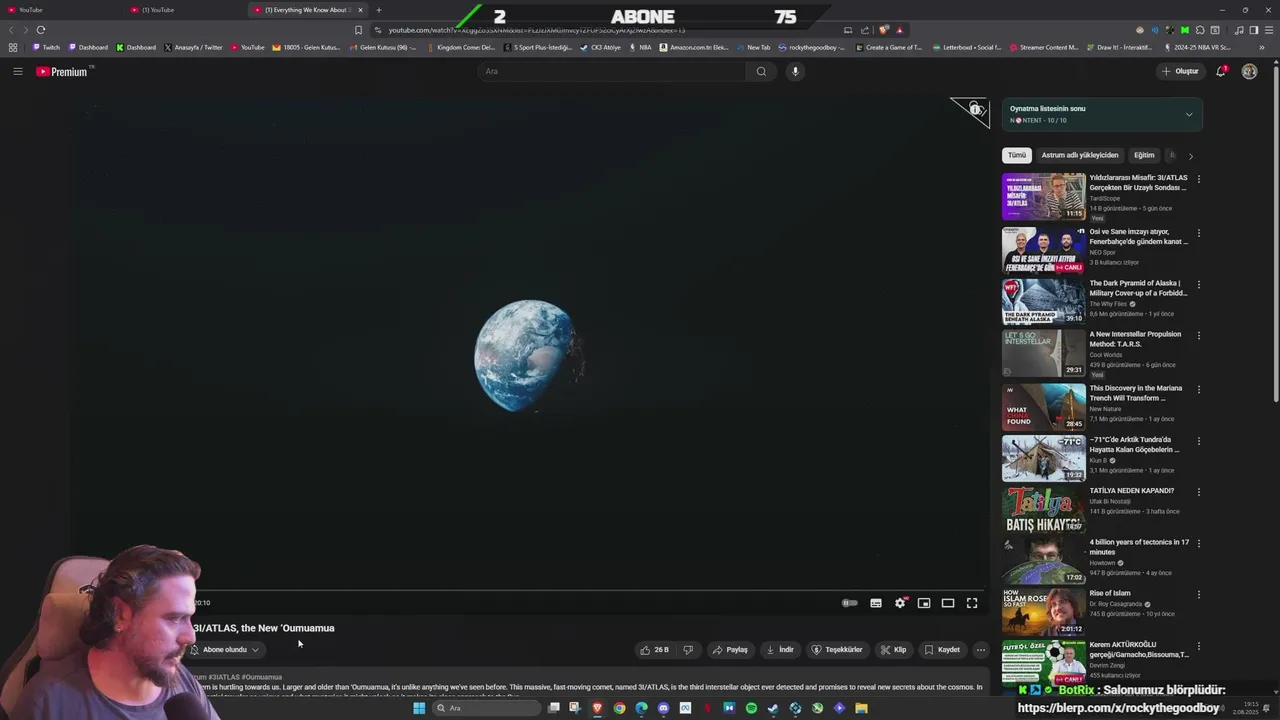Open the YouTube guide hamburger menu
The height and width of the screenshot is (720, 1280).
tap(17, 71)
